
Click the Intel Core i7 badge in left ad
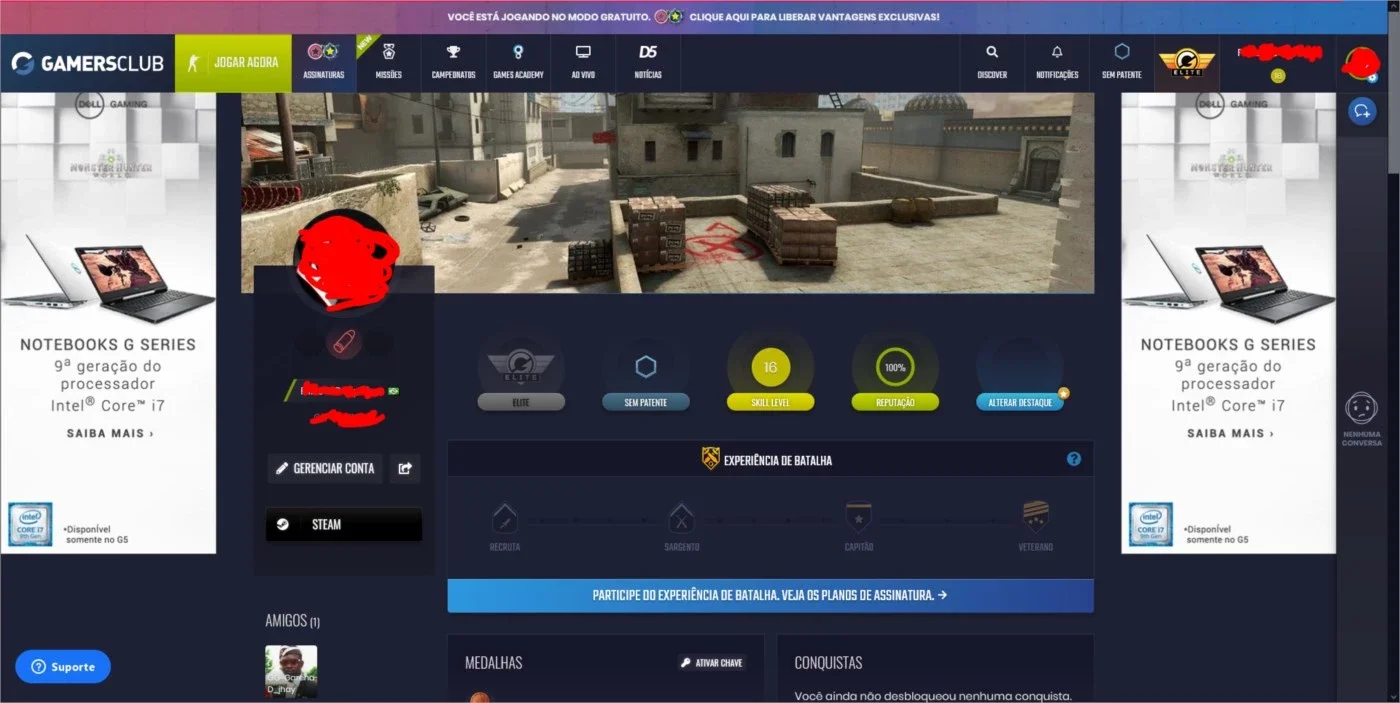[30, 524]
